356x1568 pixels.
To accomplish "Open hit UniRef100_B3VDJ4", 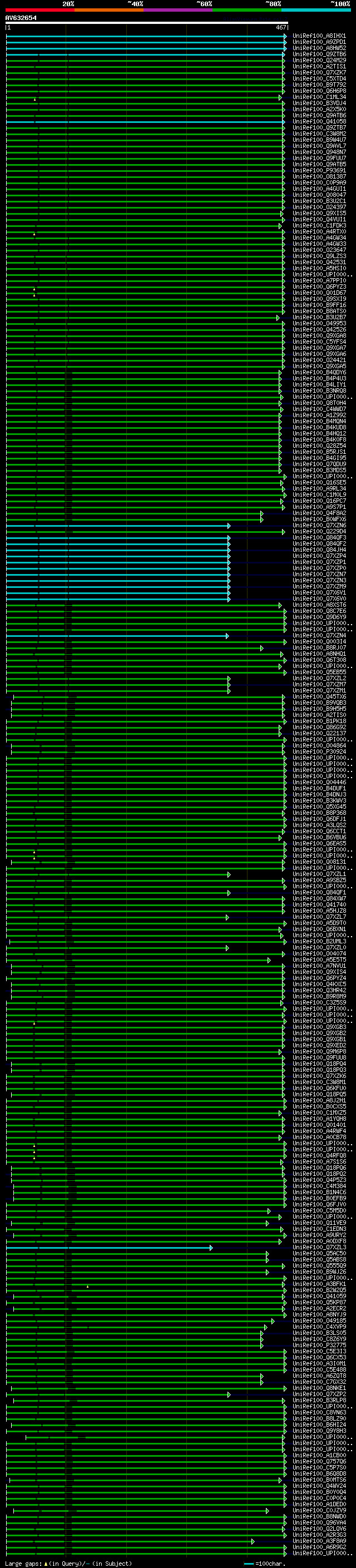I will coord(319,103).
